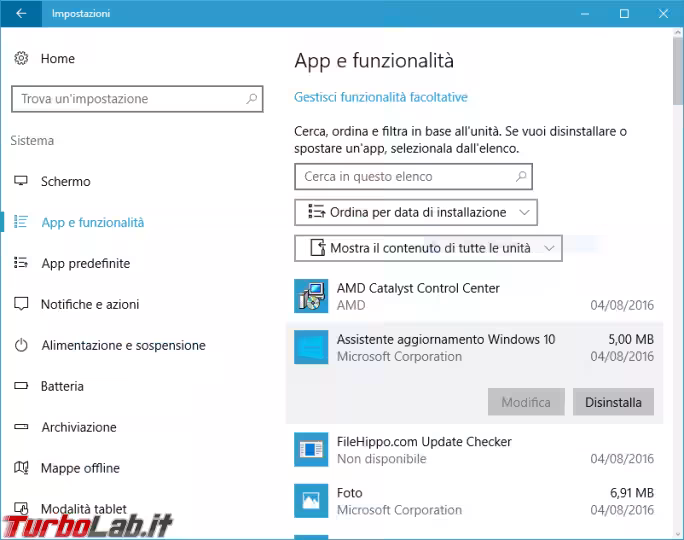684x540 pixels.
Task: Click the FileHippo.com Update Checker icon
Action: click(311, 449)
